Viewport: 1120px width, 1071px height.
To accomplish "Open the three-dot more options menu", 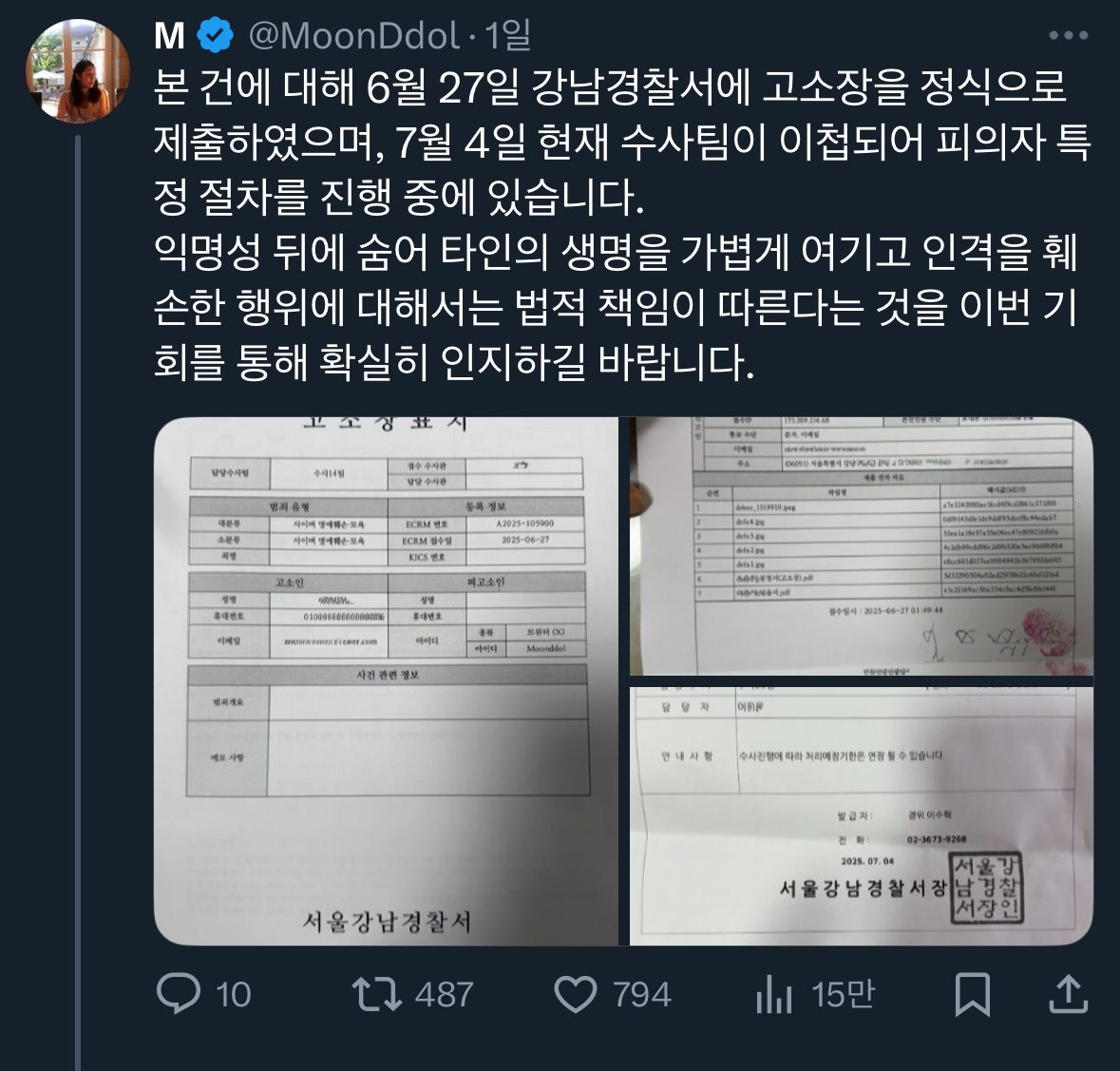I will click(x=1069, y=35).
